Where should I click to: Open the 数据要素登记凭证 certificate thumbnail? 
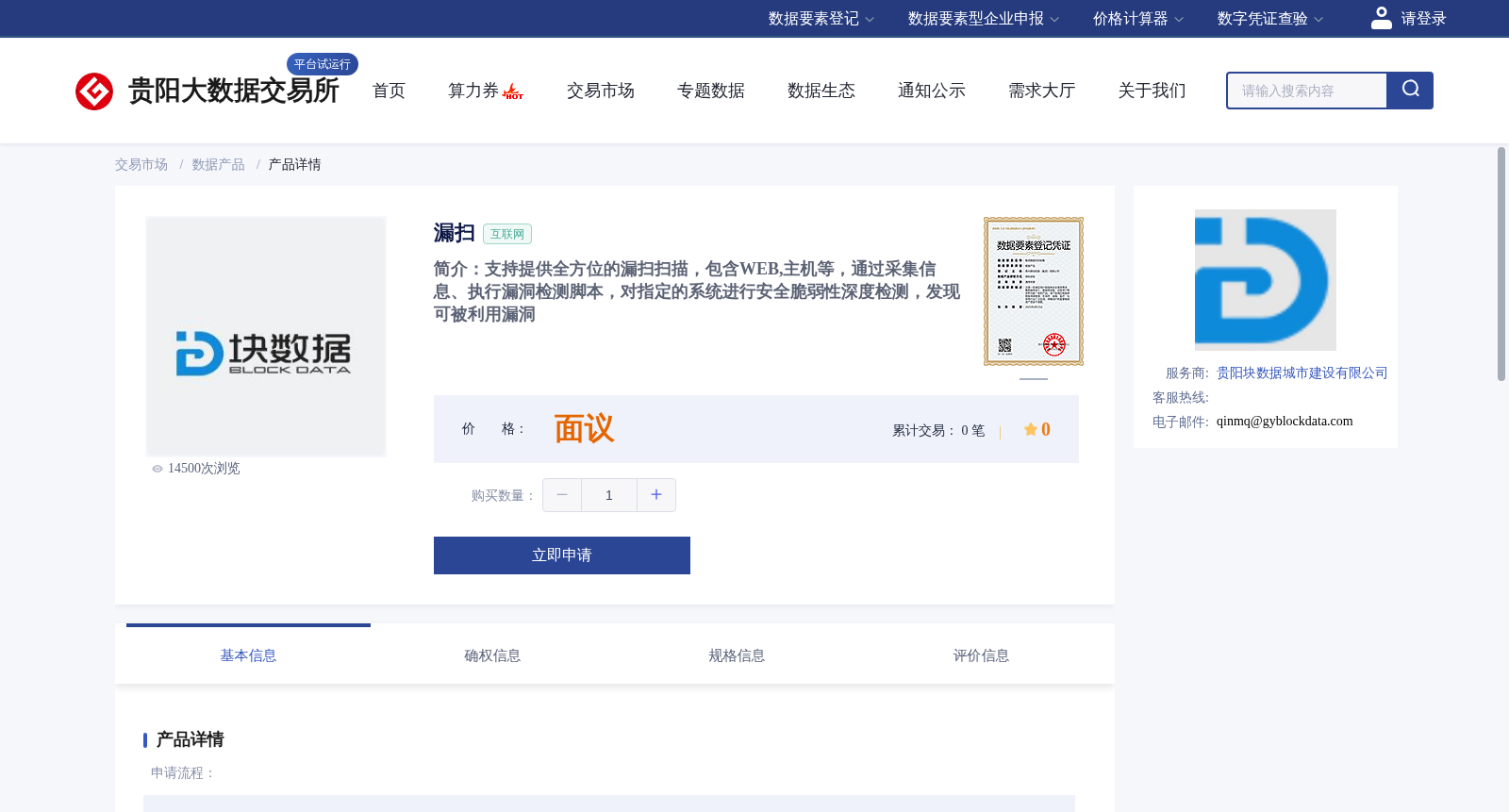tap(1034, 291)
